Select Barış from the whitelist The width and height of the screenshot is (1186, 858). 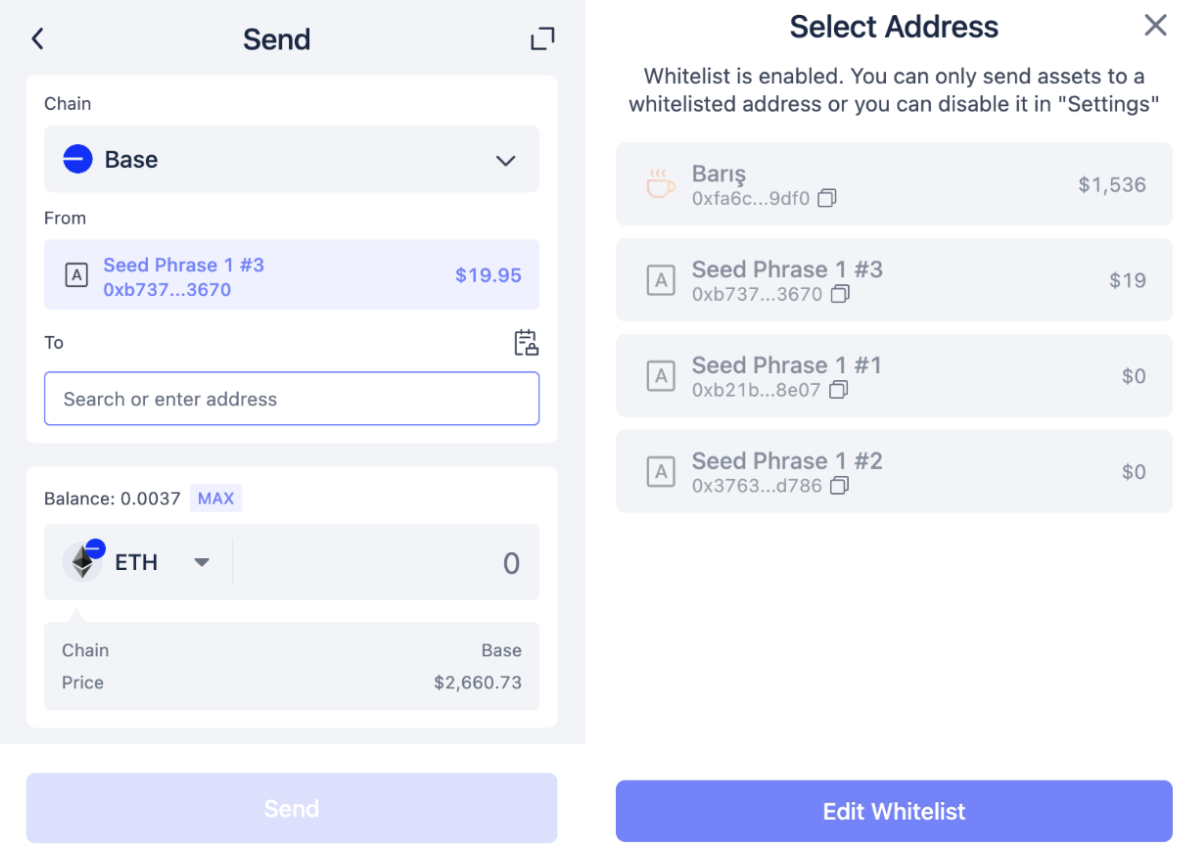(893, 185)
